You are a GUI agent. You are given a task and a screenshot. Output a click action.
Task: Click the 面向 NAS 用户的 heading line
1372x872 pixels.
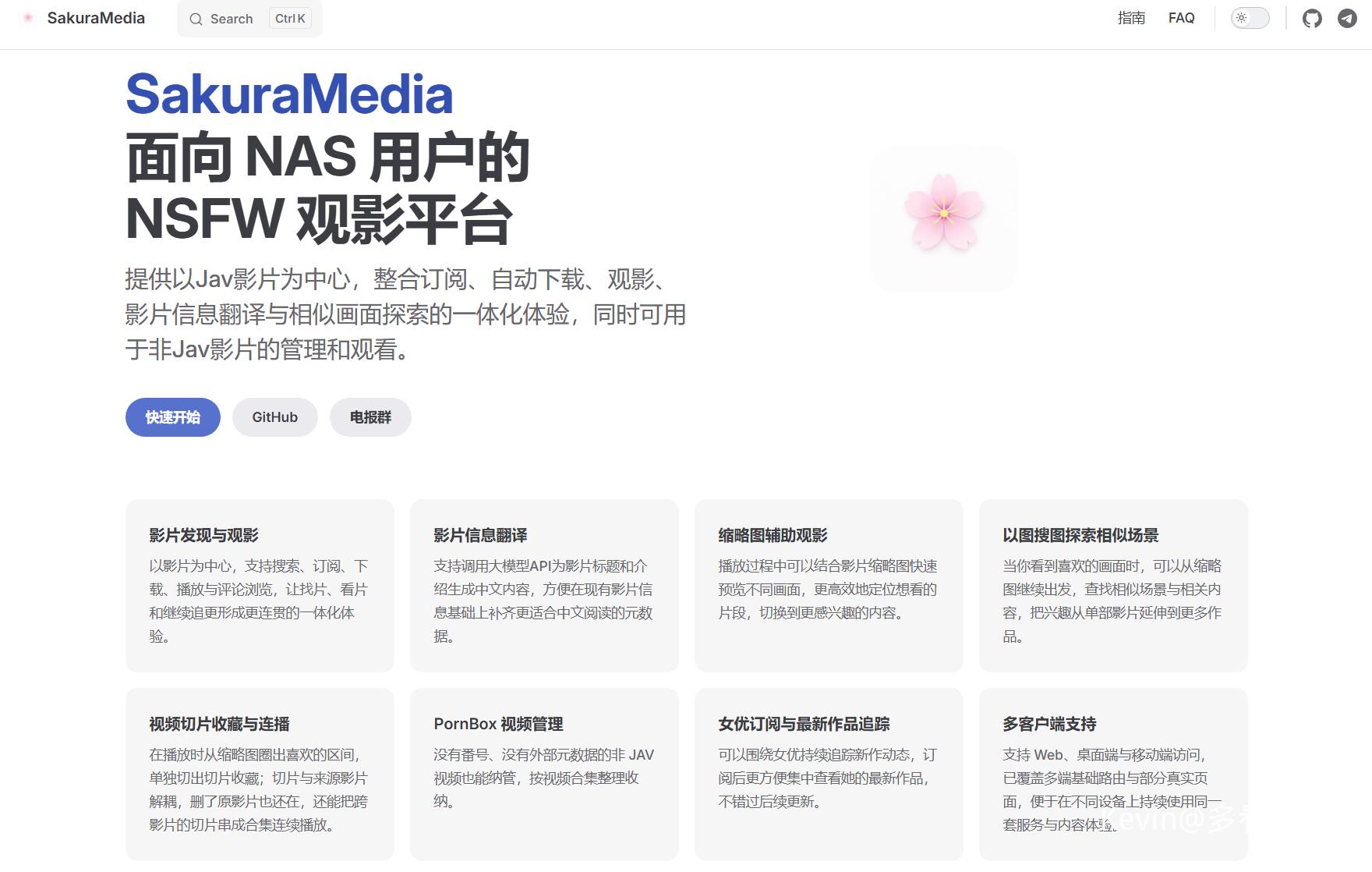(x=327, y=157)
